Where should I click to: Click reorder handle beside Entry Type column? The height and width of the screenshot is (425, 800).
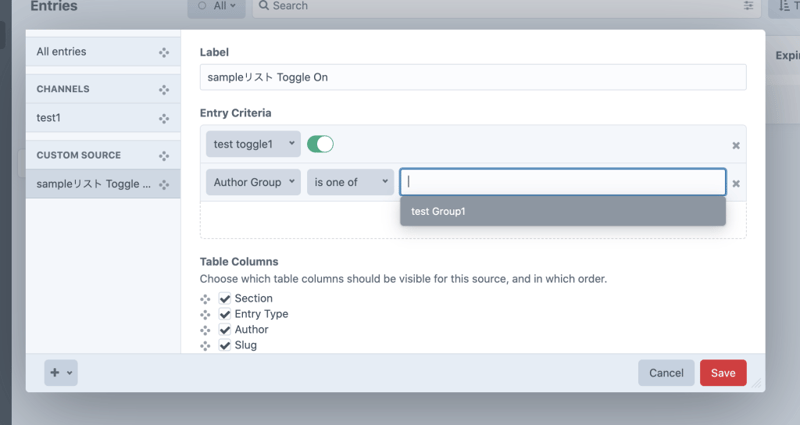206,314
